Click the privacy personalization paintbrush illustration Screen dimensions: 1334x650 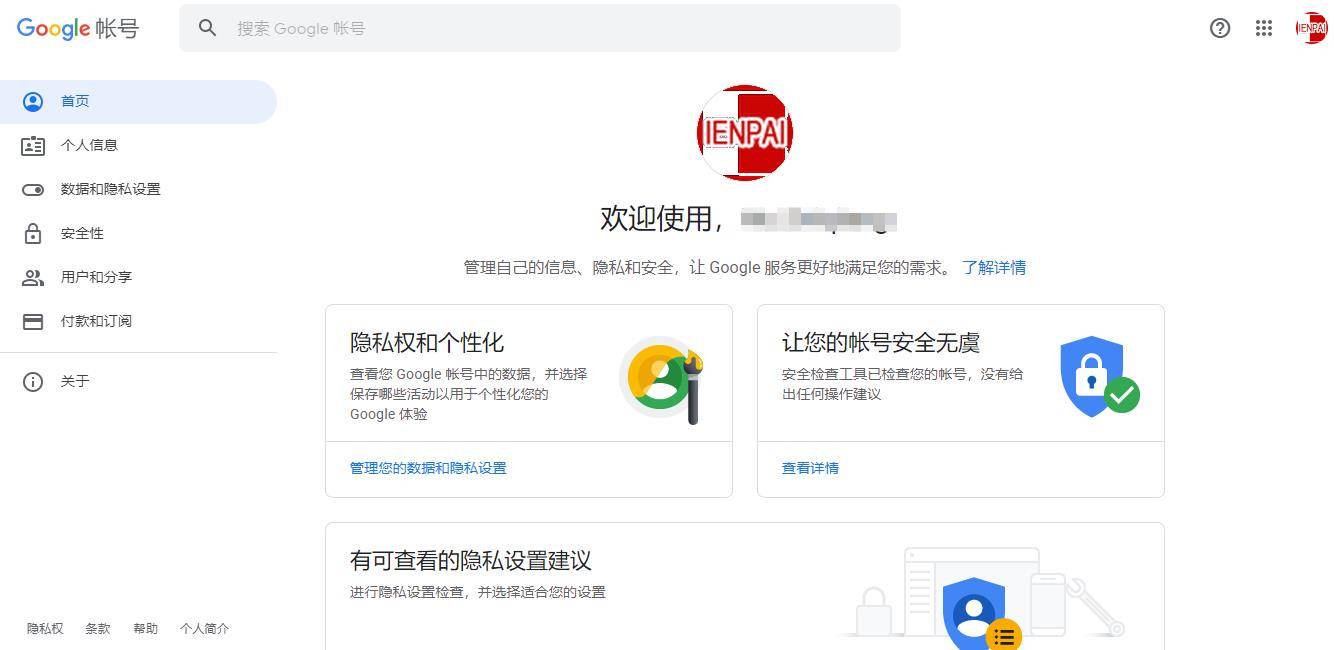662,380
